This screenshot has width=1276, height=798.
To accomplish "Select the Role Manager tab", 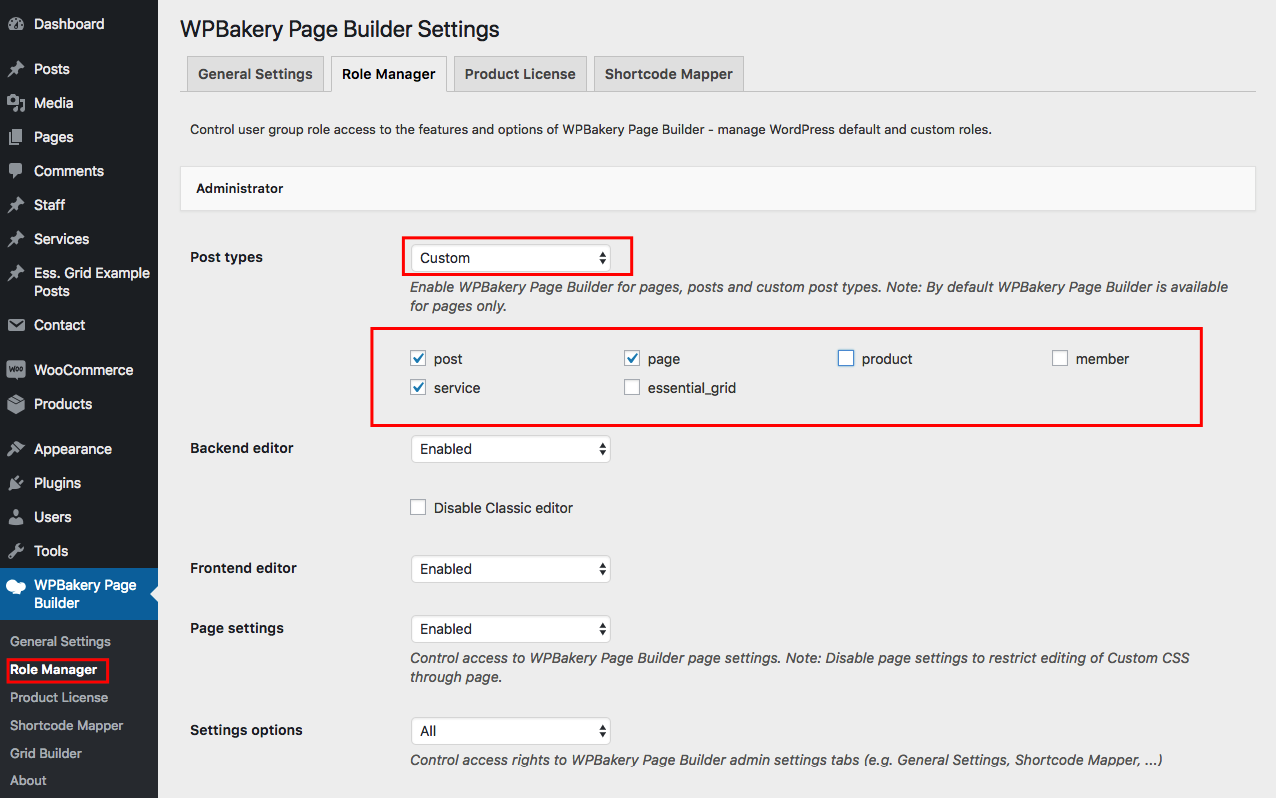I will point(389,74).
